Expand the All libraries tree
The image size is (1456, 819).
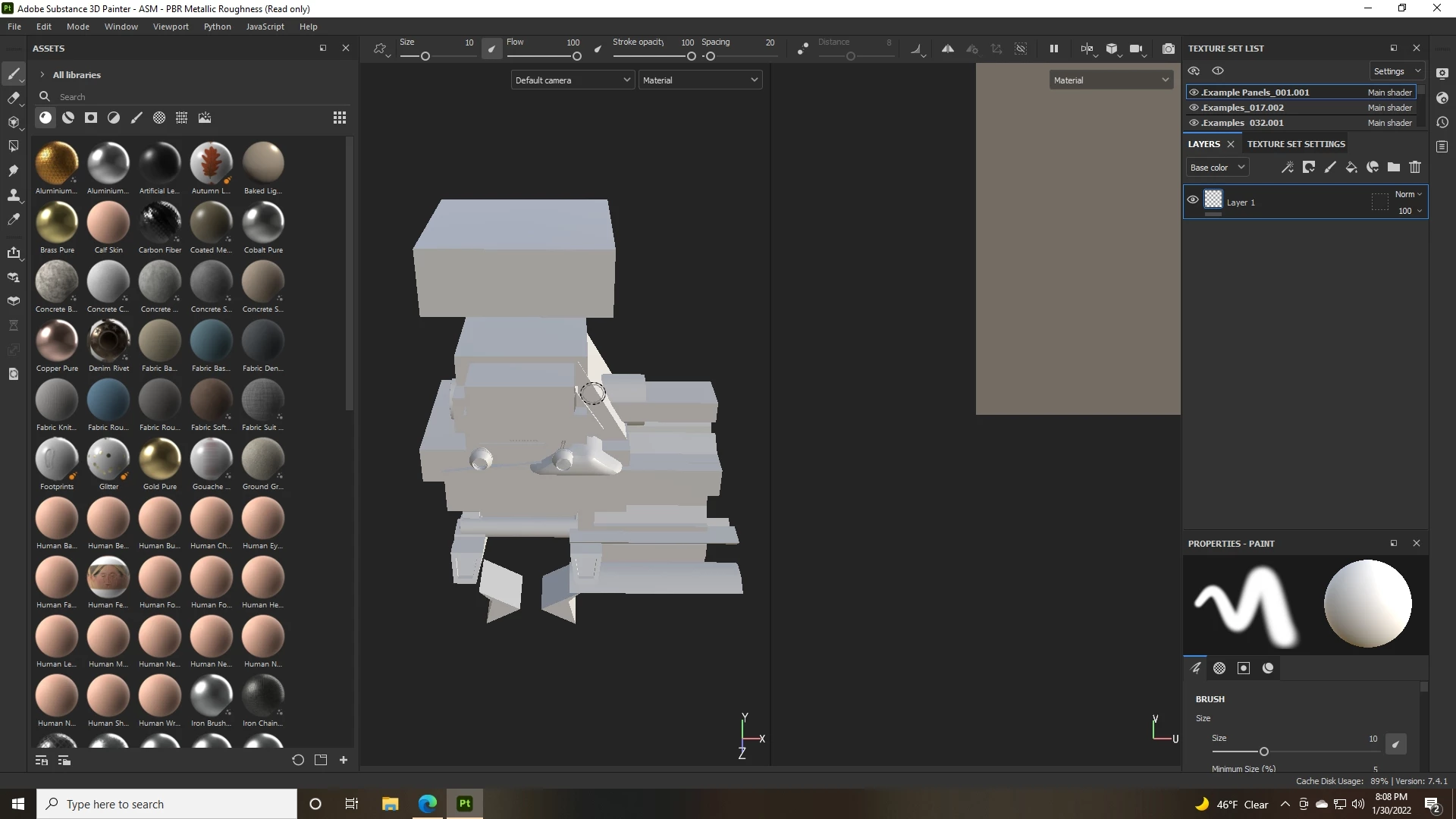pyautogui.click(x=42, y=75)
